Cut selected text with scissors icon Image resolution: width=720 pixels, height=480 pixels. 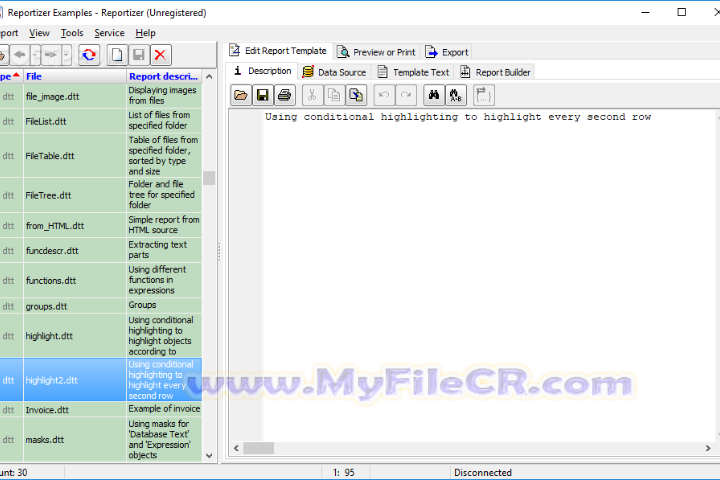click(312, 95)
